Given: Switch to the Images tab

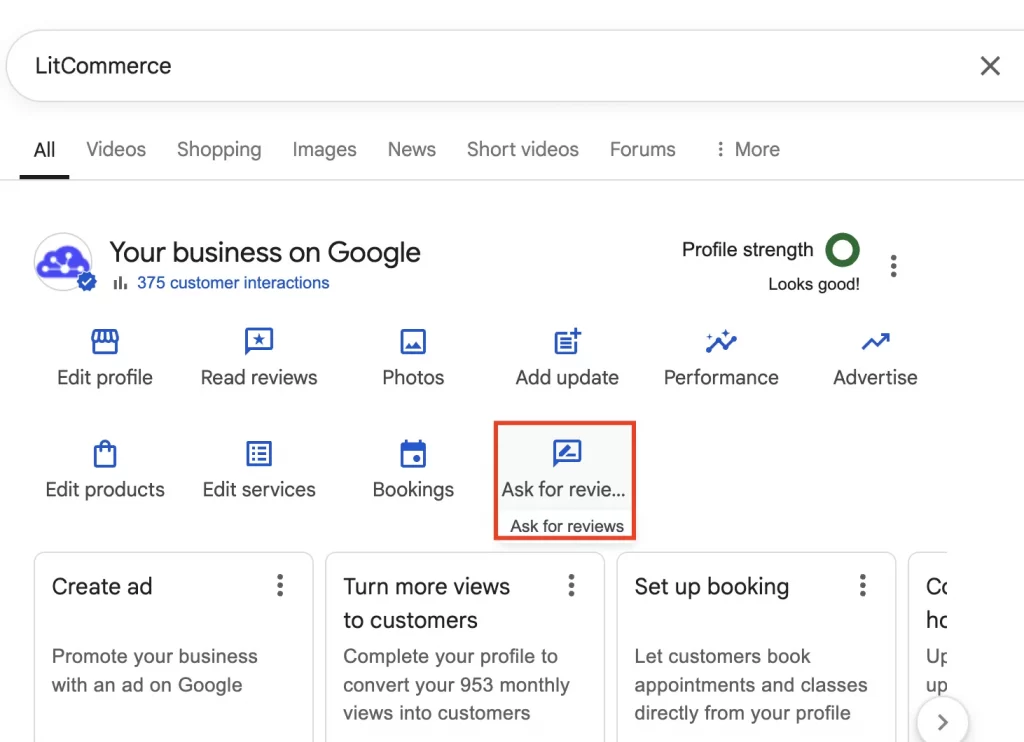Looking at the screenshot, I should (325, 150).
